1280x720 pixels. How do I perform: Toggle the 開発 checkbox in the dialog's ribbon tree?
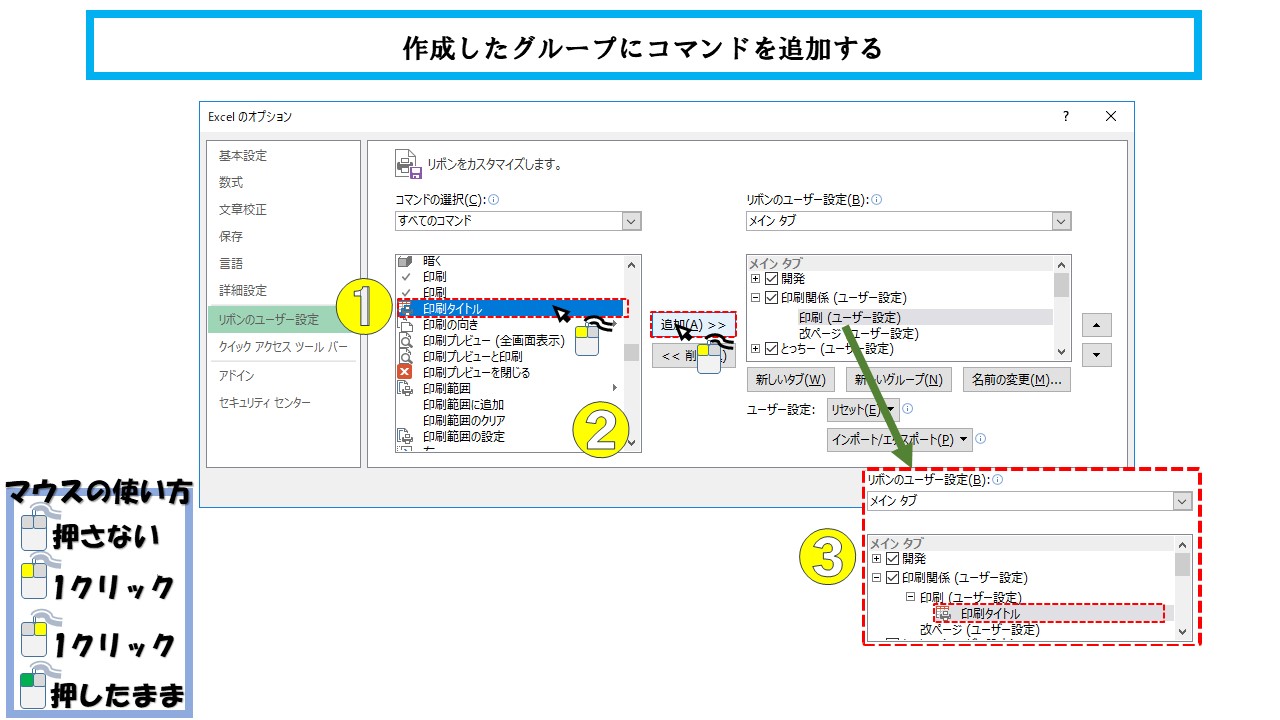click(772, 279)
